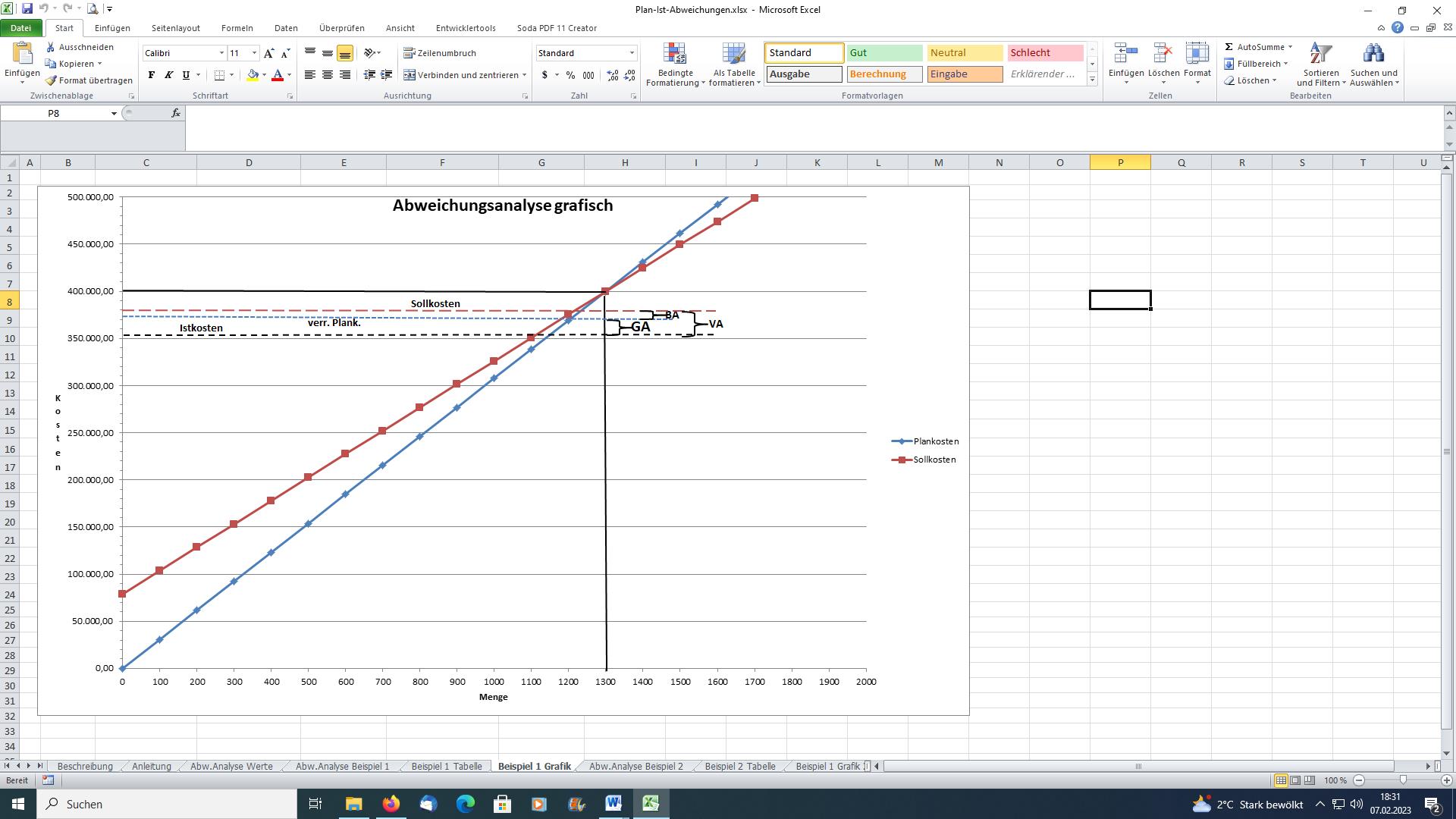Image resolution: width=1456 pixels, height=819 pixels.
Task: Apply the Schlecht cell style
Action: [1044, 53]
